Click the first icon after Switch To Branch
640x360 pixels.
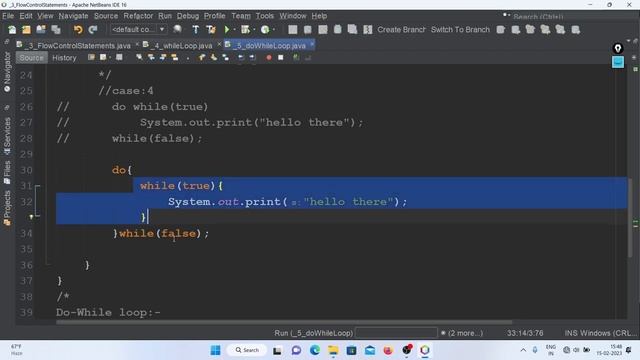coord(501,29)
